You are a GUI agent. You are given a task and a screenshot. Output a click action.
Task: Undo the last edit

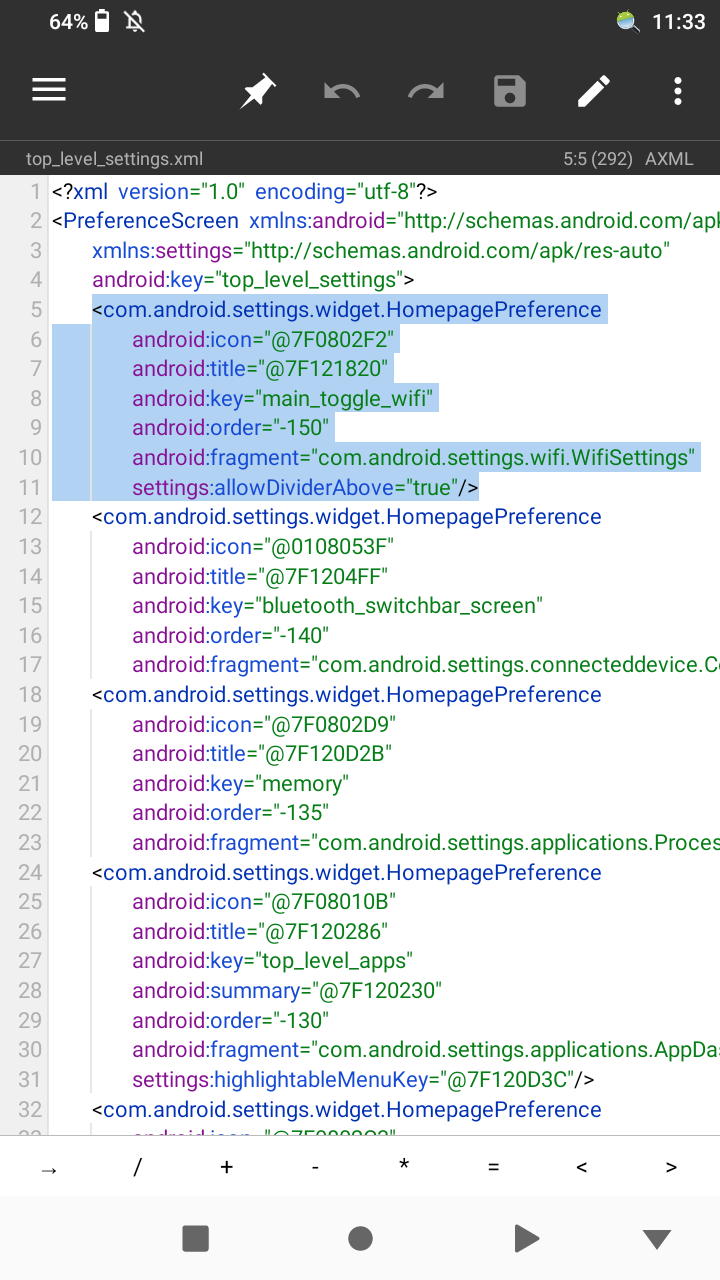(342, 92)
